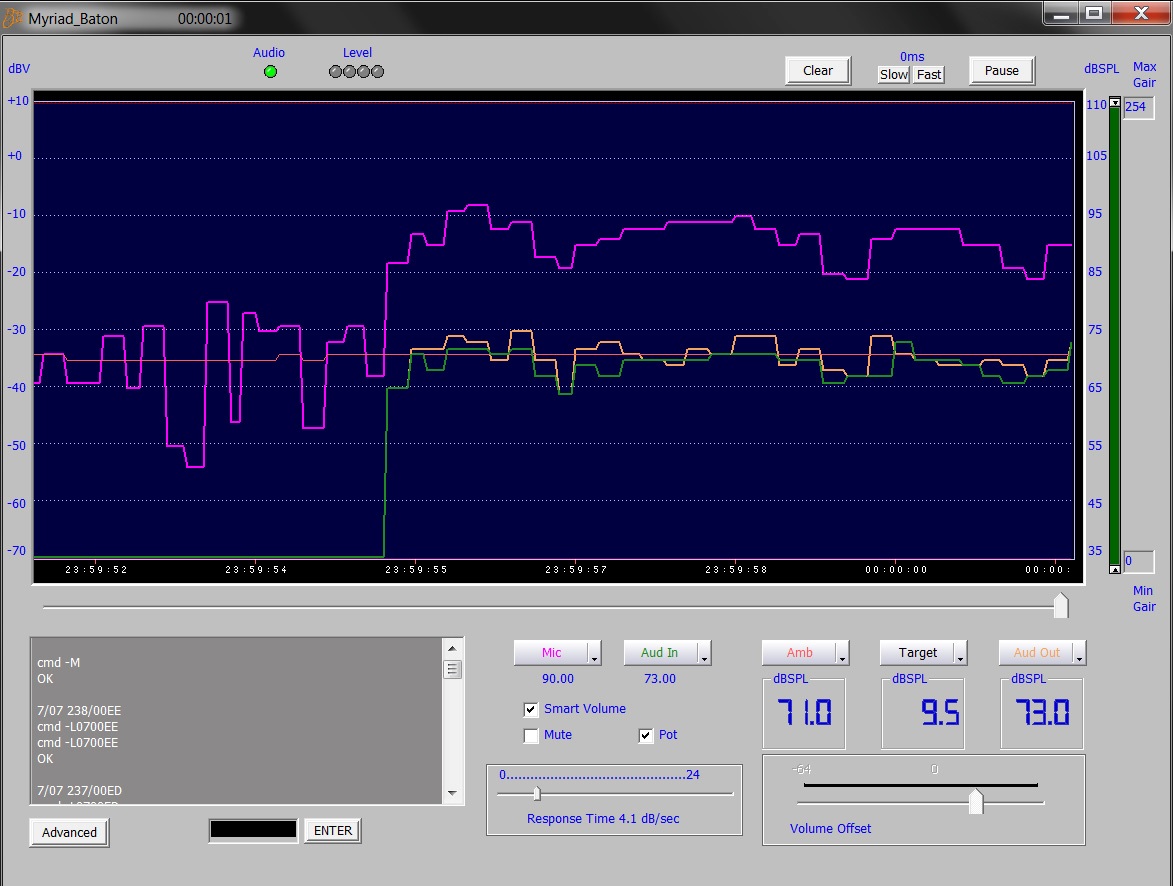Screen dimensions: 1173x886
Task: Click the Aud Out trace button
Action: point(1036,653)
